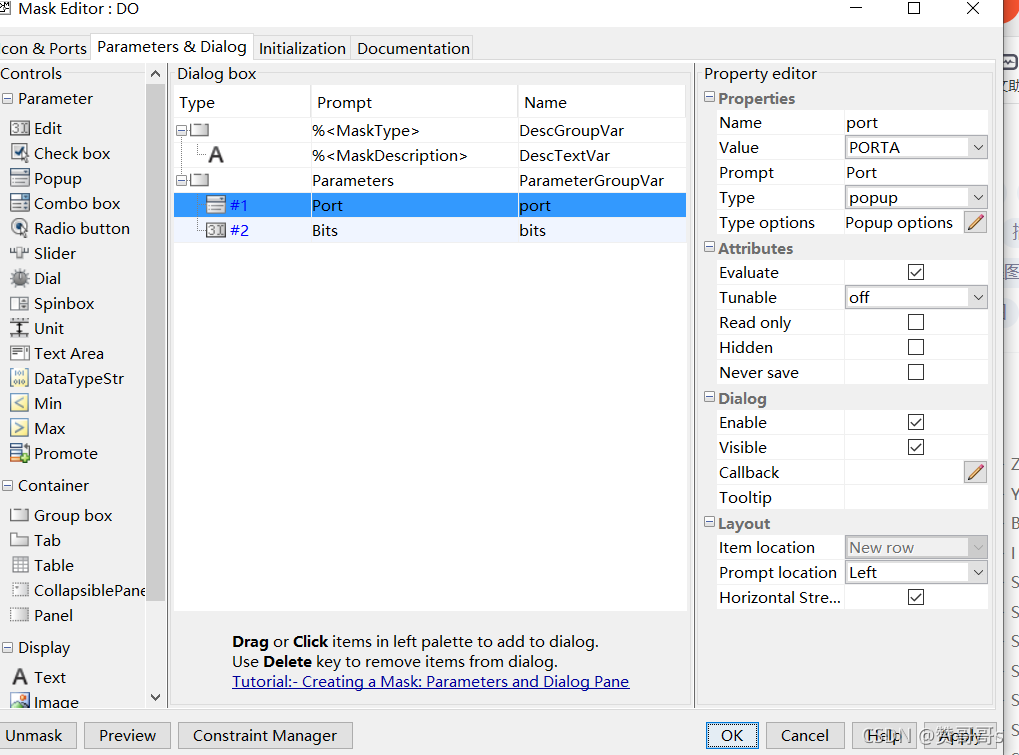This screenshot has height=755, width=1019.
Task: Add a Spinbox control
Action: tap(52, 303)
